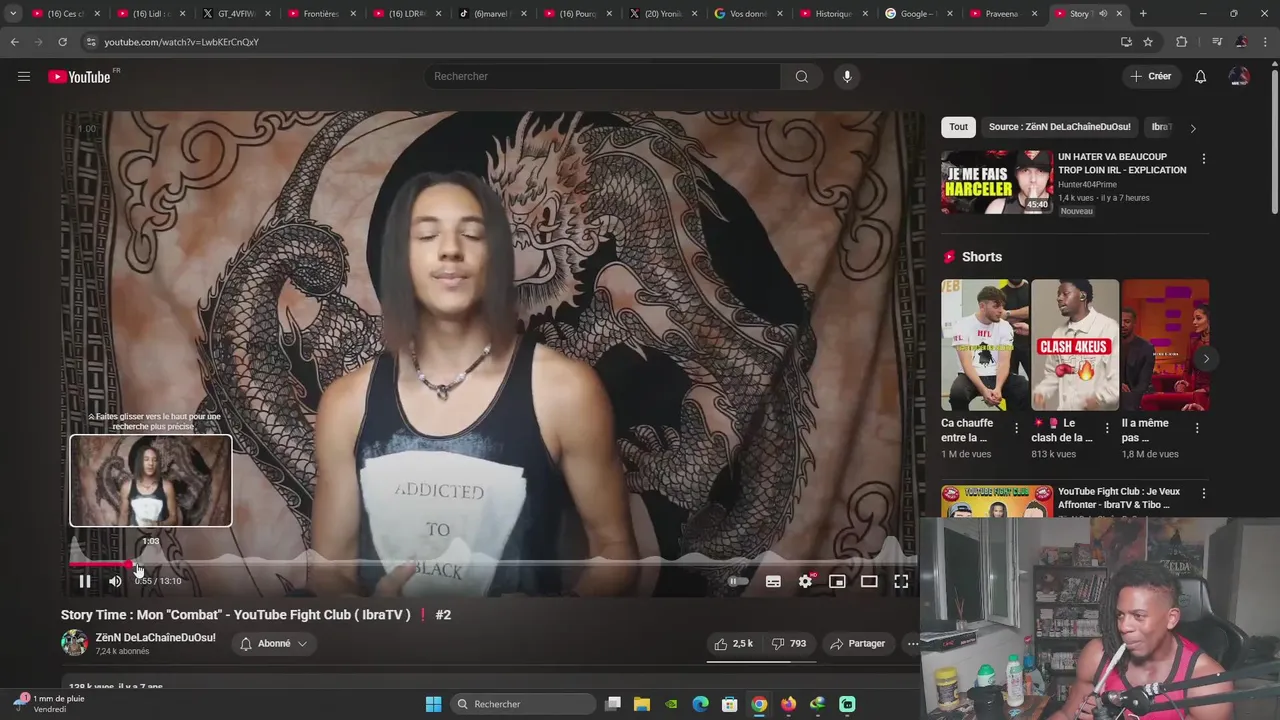This screenshot has width=1280, height=720.
Task: Reload the current page
Action: (62, 42)
